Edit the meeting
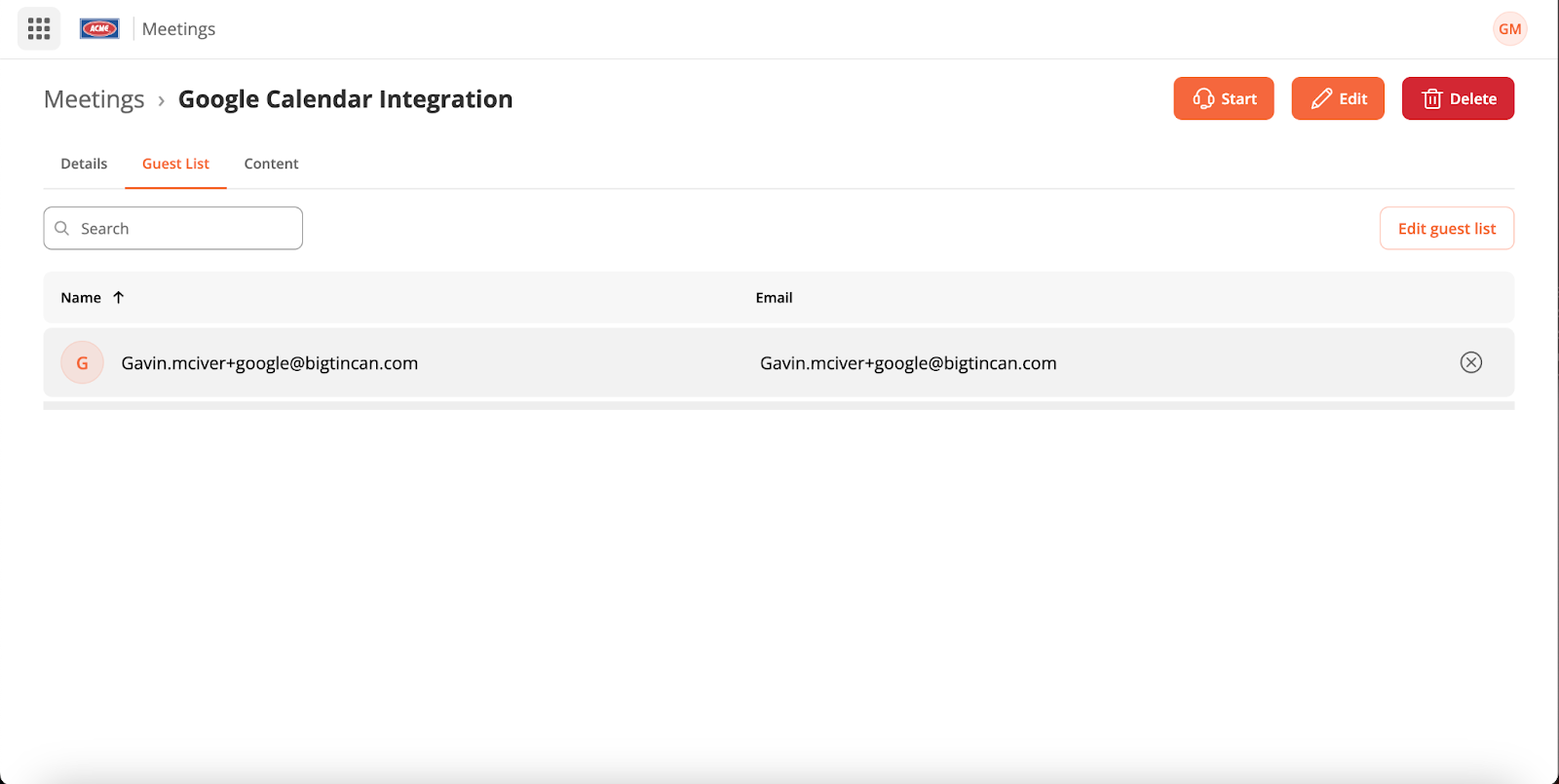1559x784 pixels. (1338, 98)
